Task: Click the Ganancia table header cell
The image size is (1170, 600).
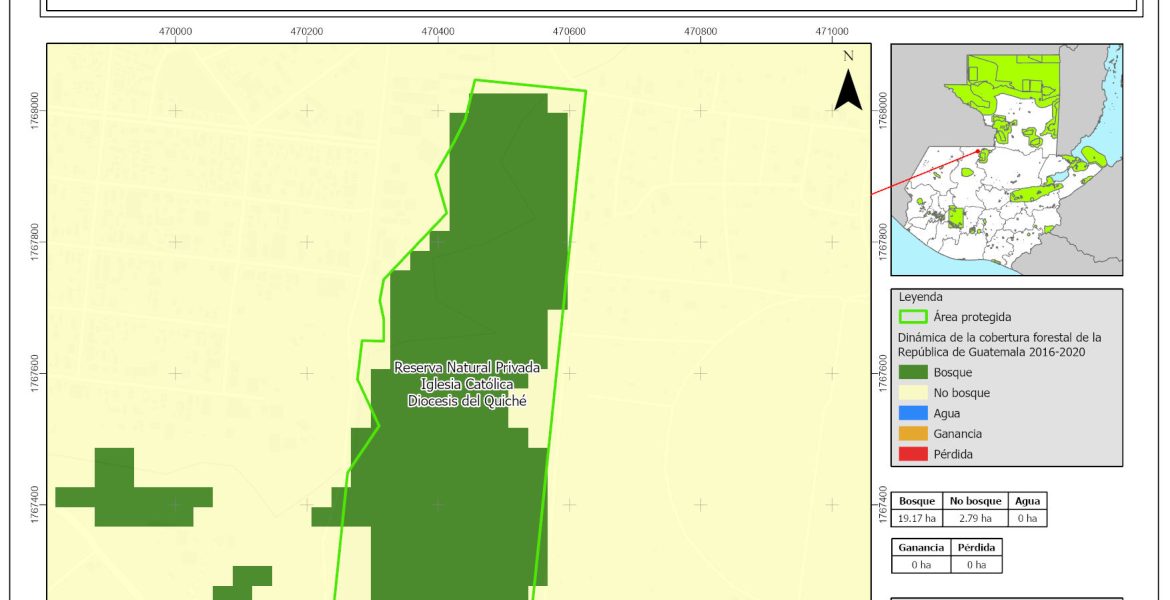Action: pos(918,548)
